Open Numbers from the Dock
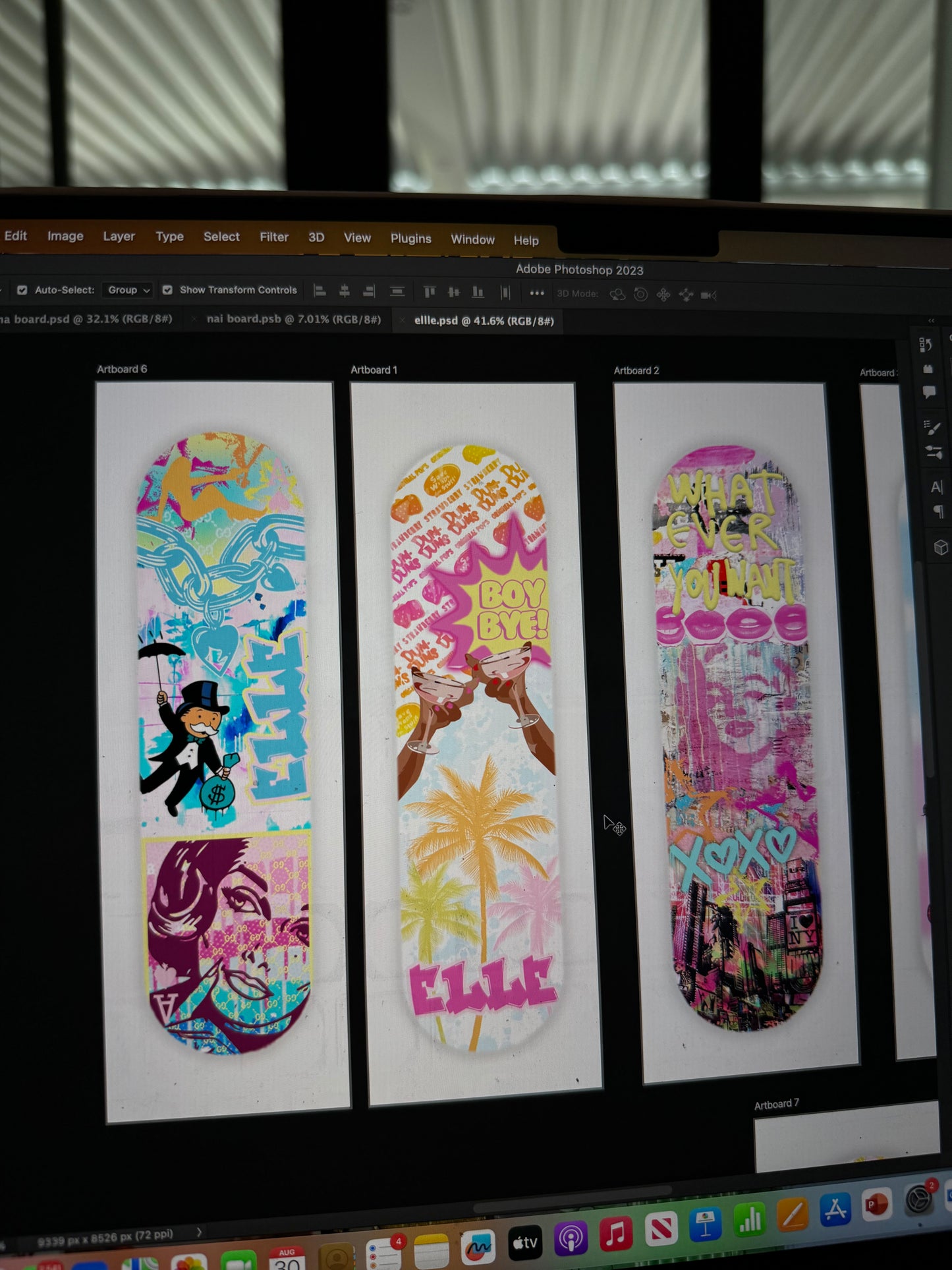The width and height of the screenshot is (952, 1270). [x=750, y=1220]
